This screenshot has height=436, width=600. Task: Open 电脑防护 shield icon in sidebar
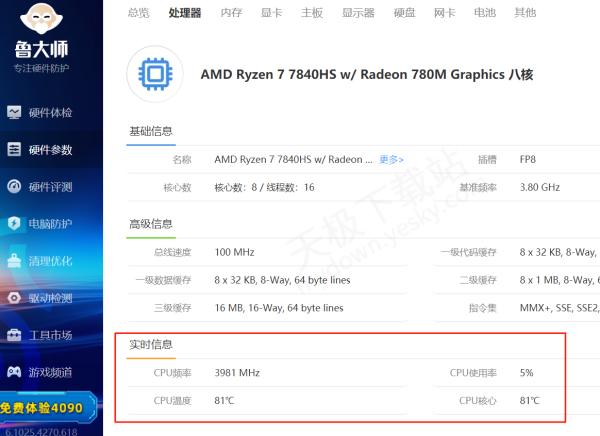coord(14,223)
